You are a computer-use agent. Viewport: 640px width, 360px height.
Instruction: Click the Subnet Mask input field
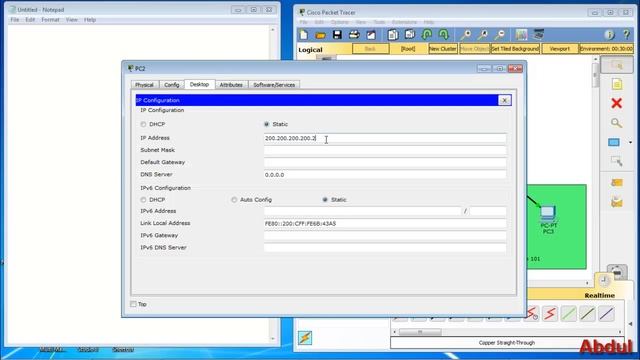[385, 150]
